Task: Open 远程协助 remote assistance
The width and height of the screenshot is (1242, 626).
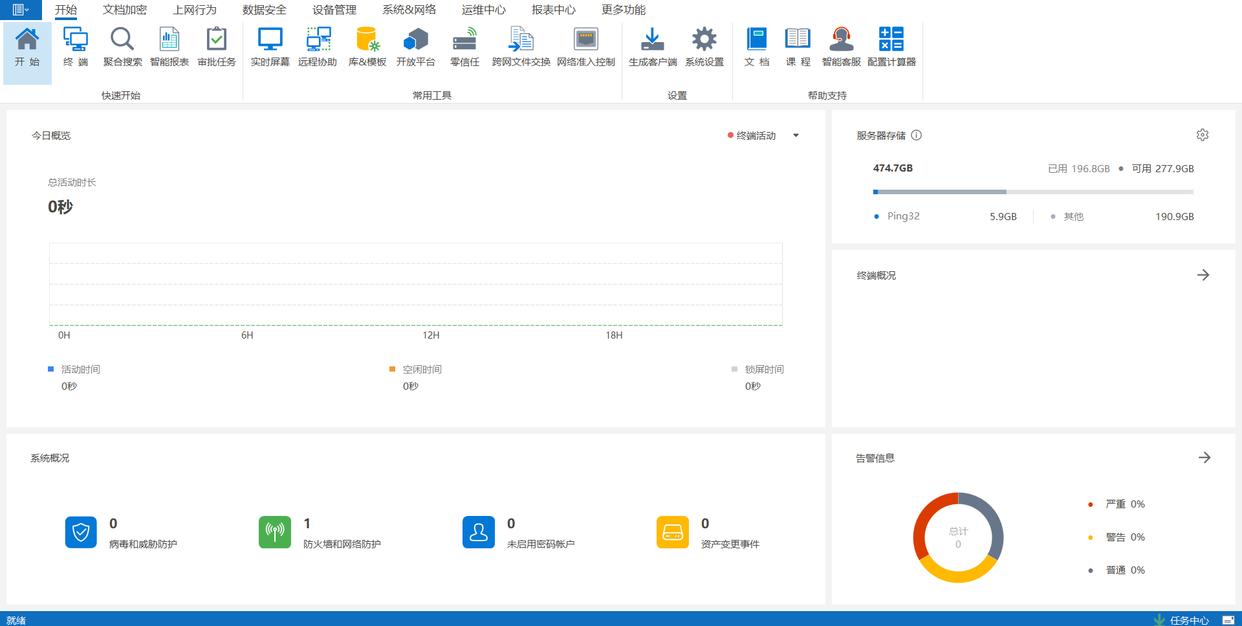Action: pyautogui.click(x=318, y=47)
